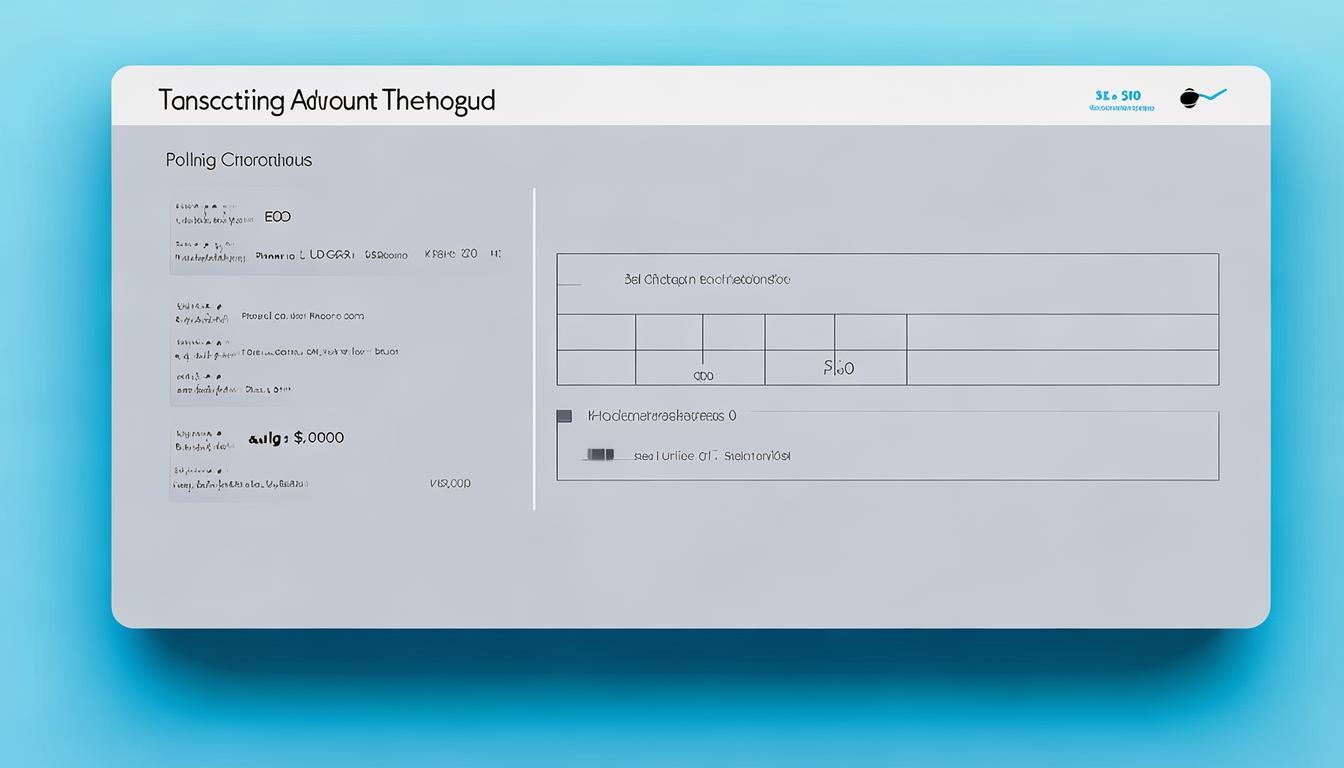
Task: Click the 'KP8I€ 20' value in first card
Action: [x=452, y=255]
